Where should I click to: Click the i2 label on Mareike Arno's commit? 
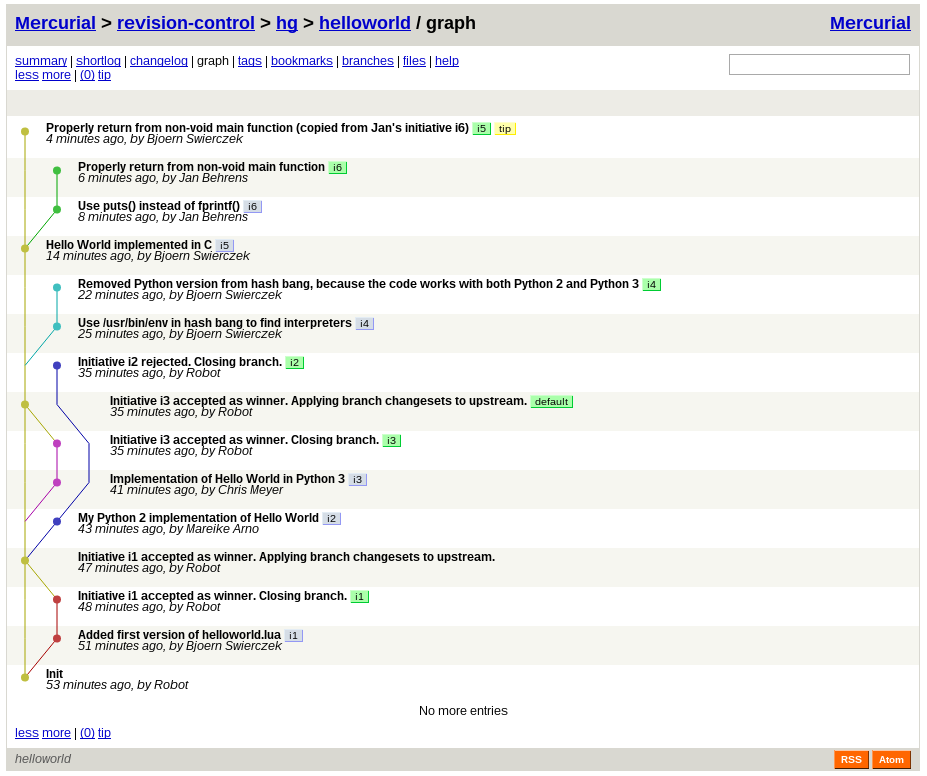330,518
